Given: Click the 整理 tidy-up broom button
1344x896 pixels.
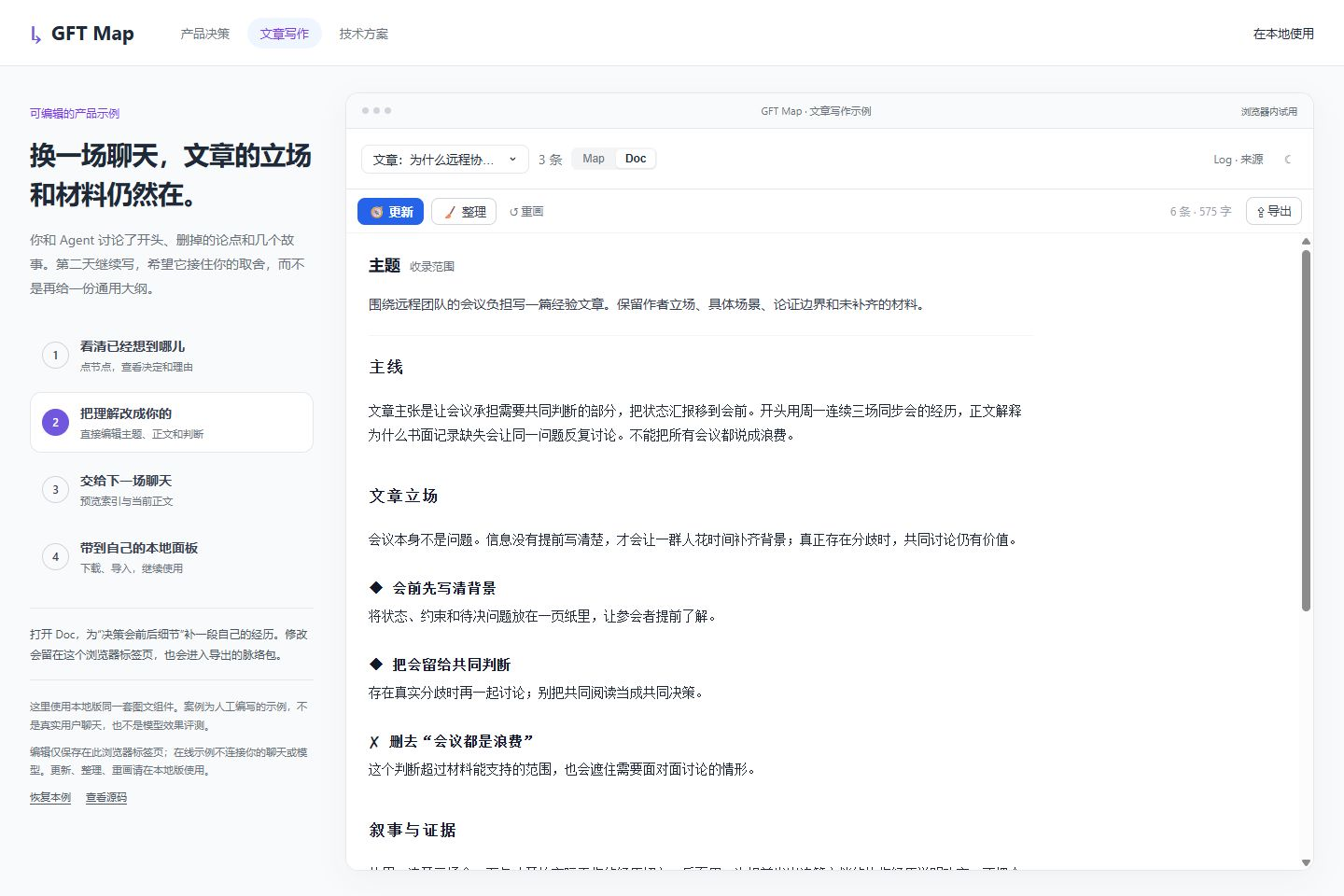Looking at the screenshot, I should click(464, 212).
